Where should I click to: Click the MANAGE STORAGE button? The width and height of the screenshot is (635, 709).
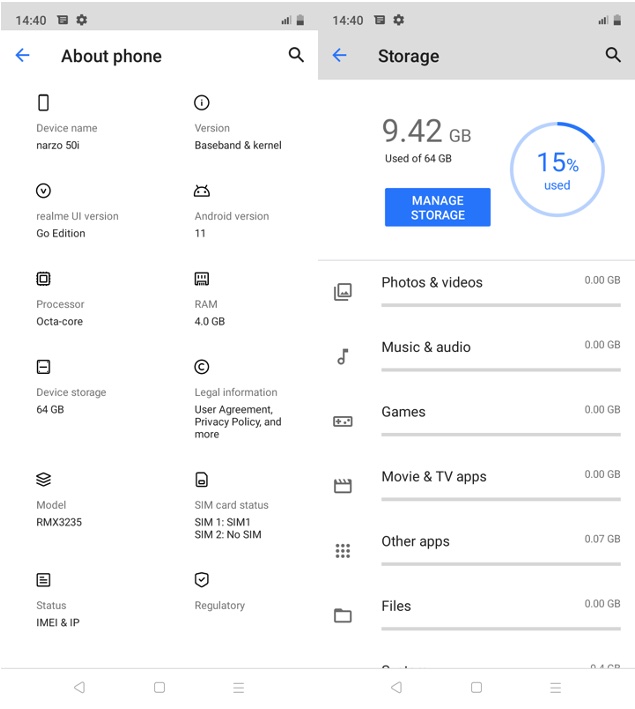(437, 207)
